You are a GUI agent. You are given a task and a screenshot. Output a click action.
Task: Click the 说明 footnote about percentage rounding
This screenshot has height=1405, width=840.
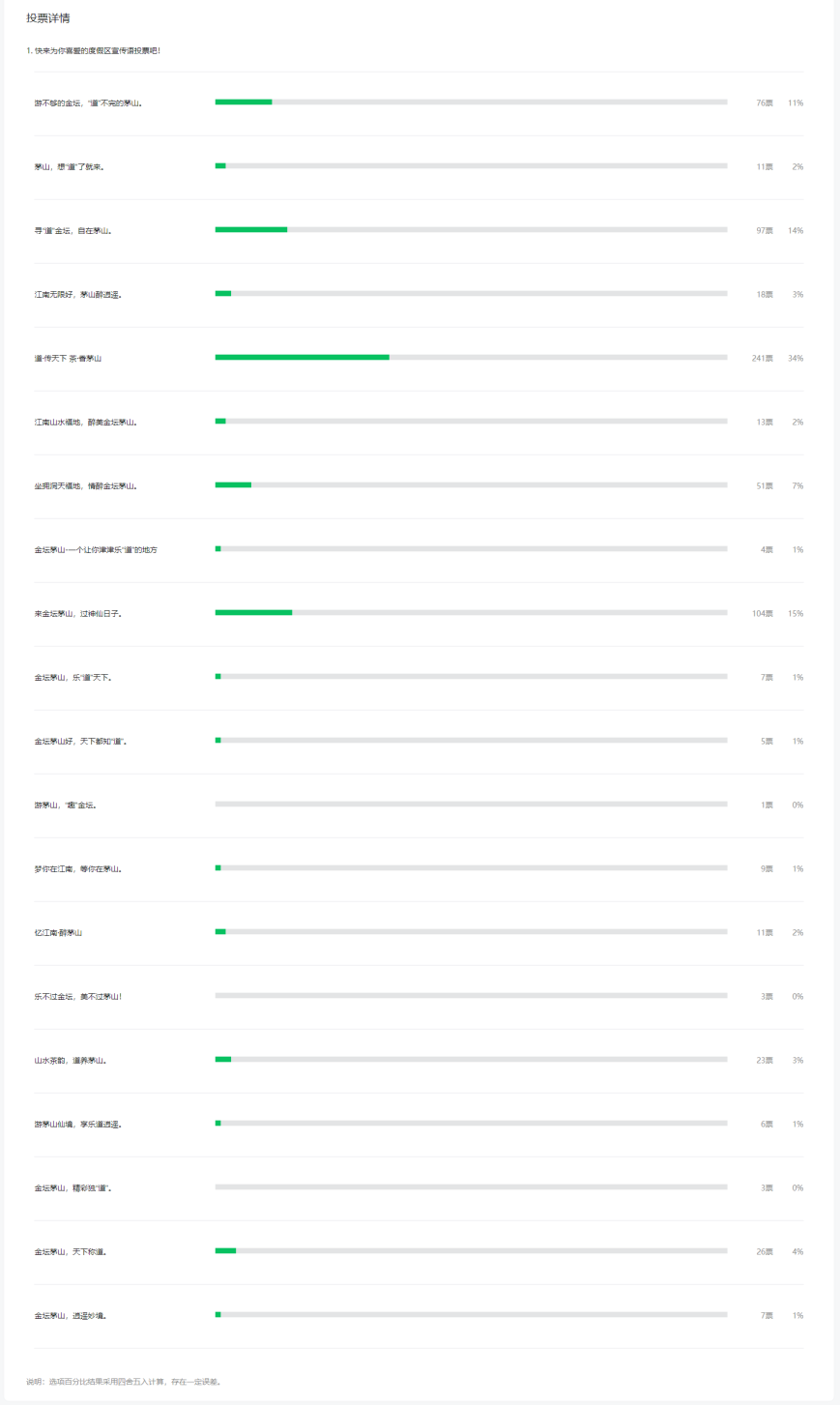pos(124,1381)
